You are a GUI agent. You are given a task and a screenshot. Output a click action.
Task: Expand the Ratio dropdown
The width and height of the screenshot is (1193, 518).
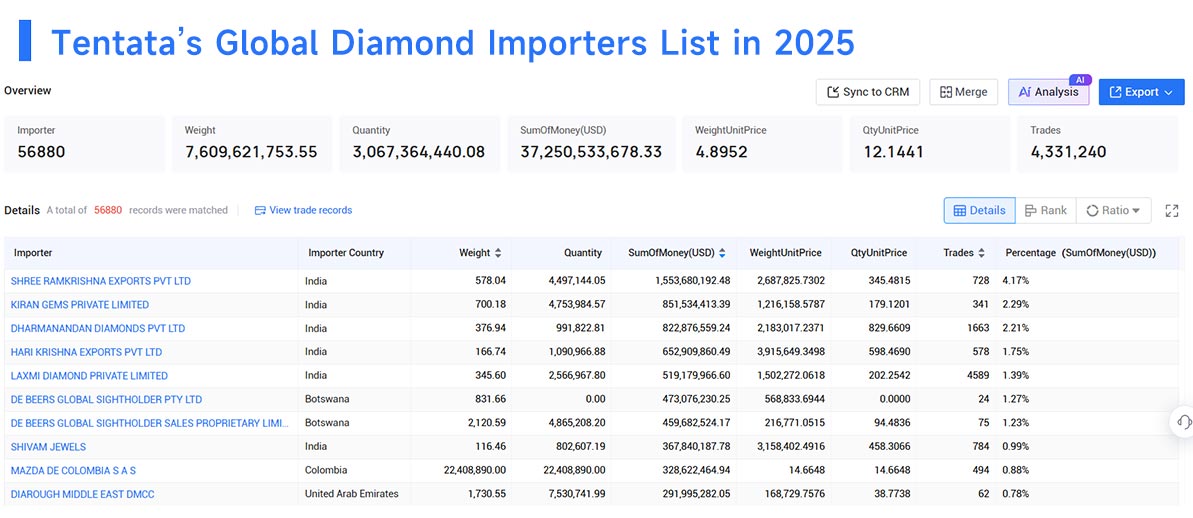point(1113,211)
